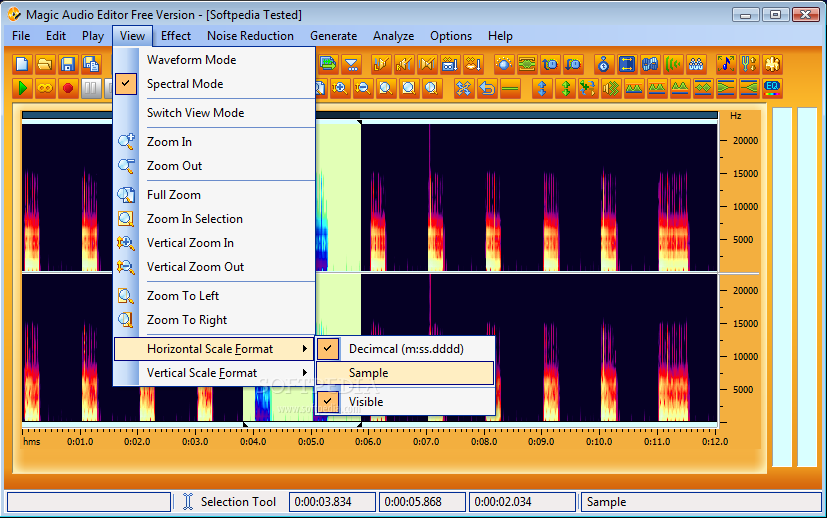Choose Vertical Zoom Out menu entry
The width and height of the screenshot is (827, 518).
(215, 267)
